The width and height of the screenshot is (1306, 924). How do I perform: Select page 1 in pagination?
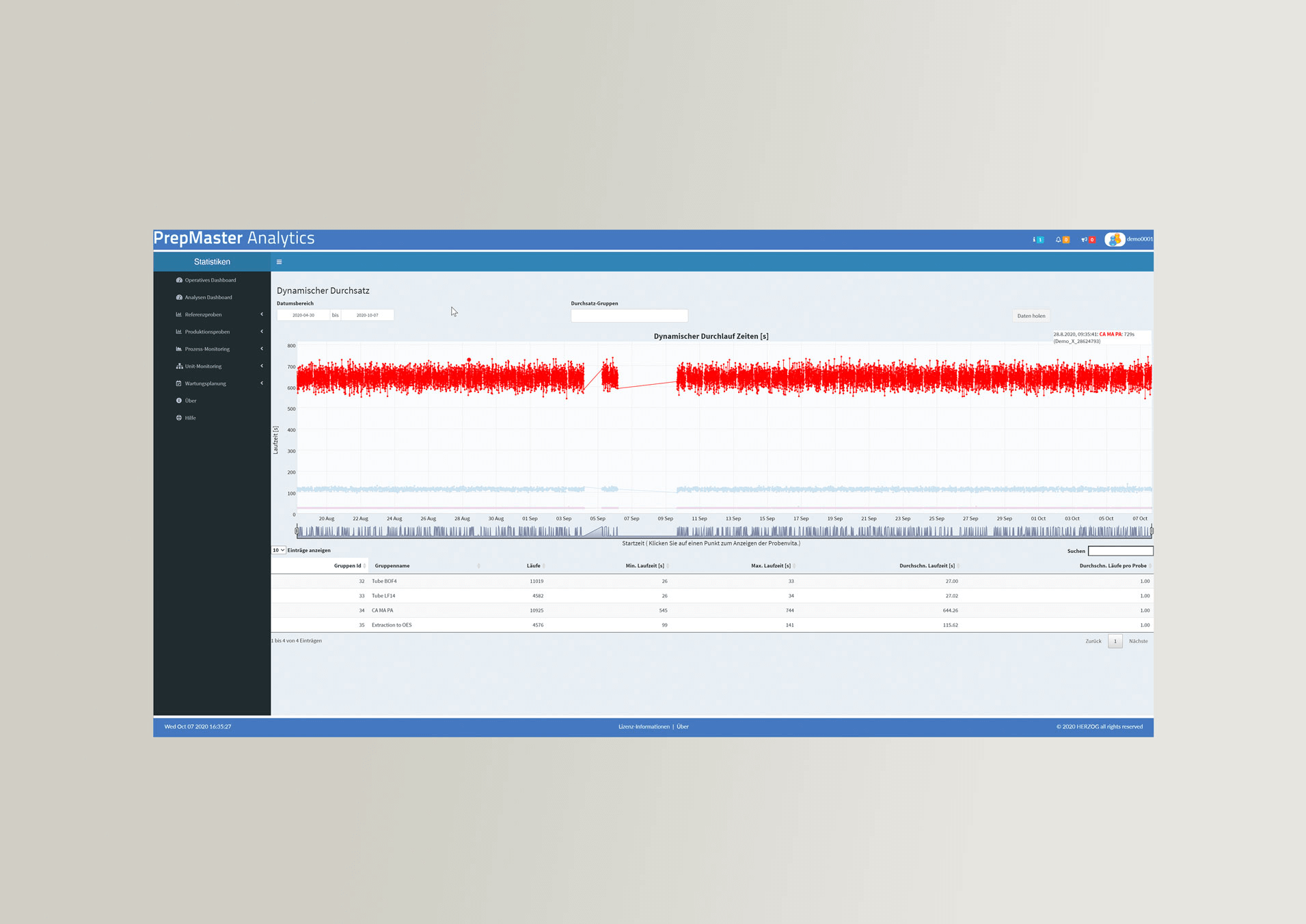tap(1115, 641)
